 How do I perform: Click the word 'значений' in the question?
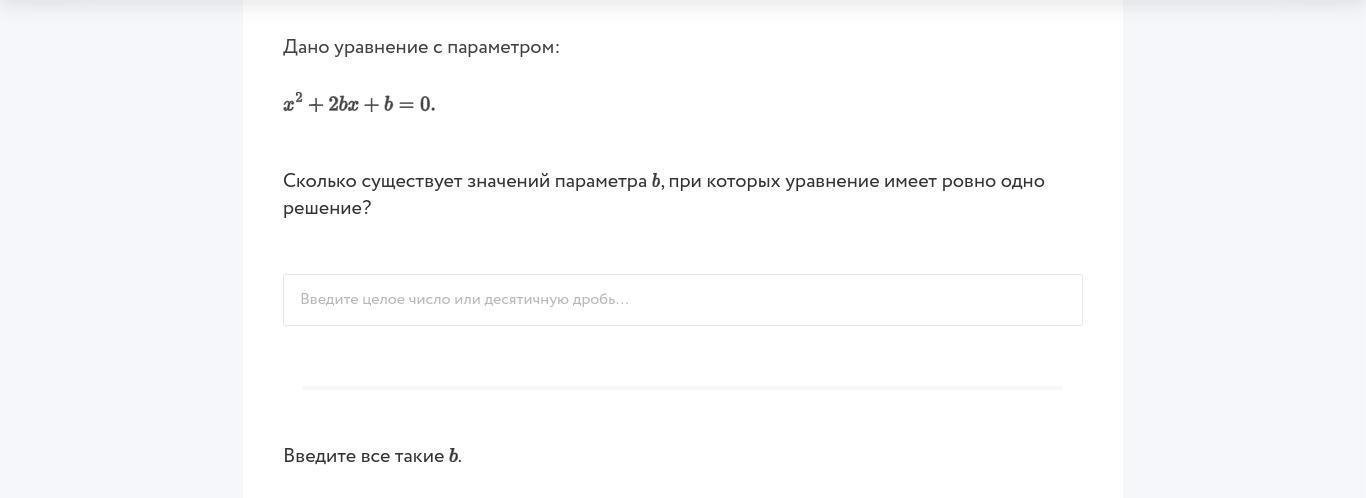(507, 181)
